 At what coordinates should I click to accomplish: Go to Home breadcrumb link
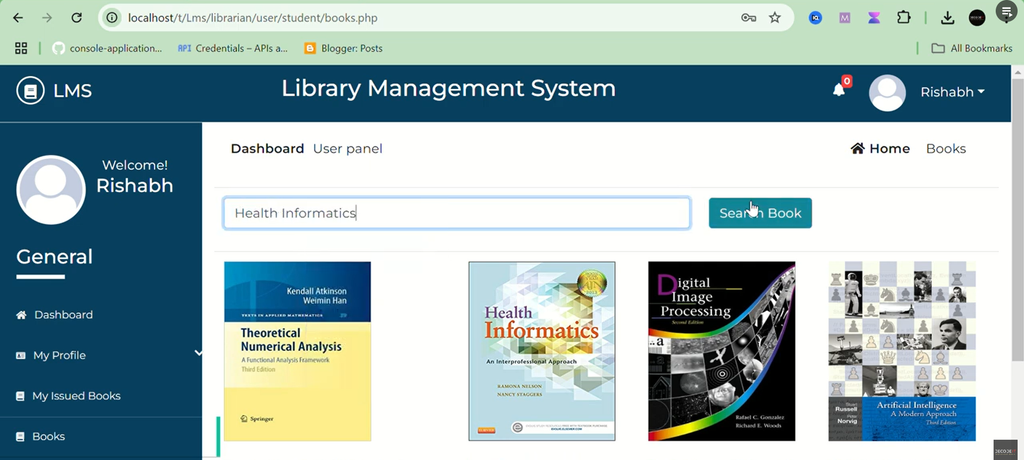(x=889, y=148)
